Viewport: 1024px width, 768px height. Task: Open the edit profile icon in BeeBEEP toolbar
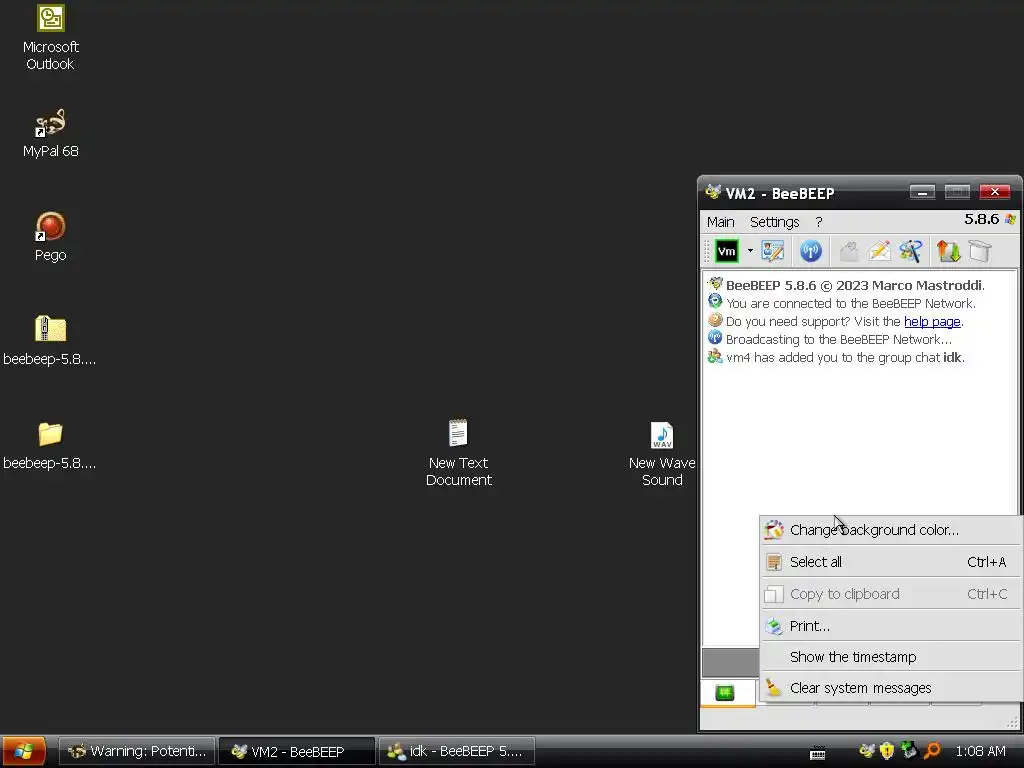[773, 251]
